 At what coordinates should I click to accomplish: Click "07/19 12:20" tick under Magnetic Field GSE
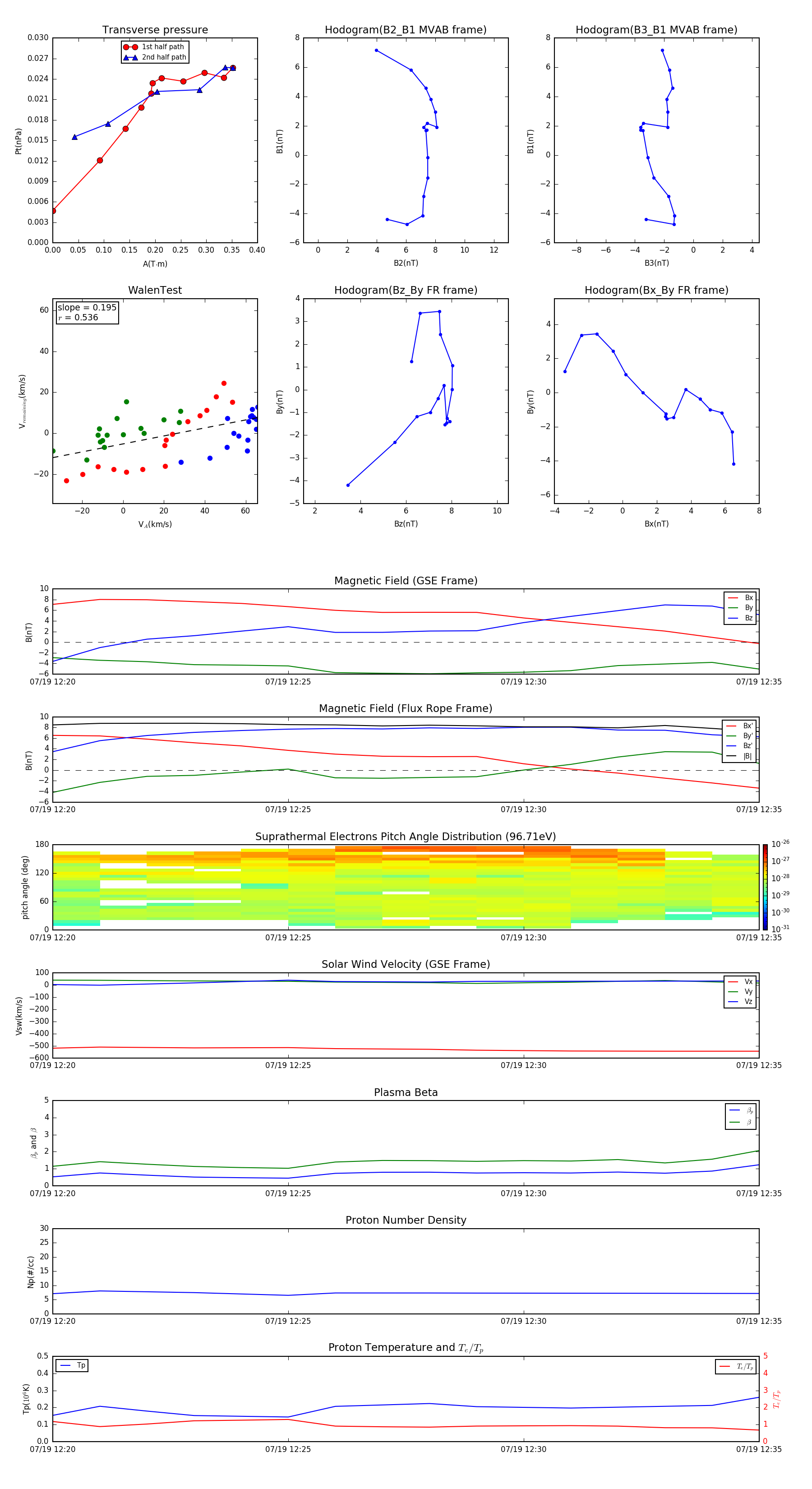(53, 682)
